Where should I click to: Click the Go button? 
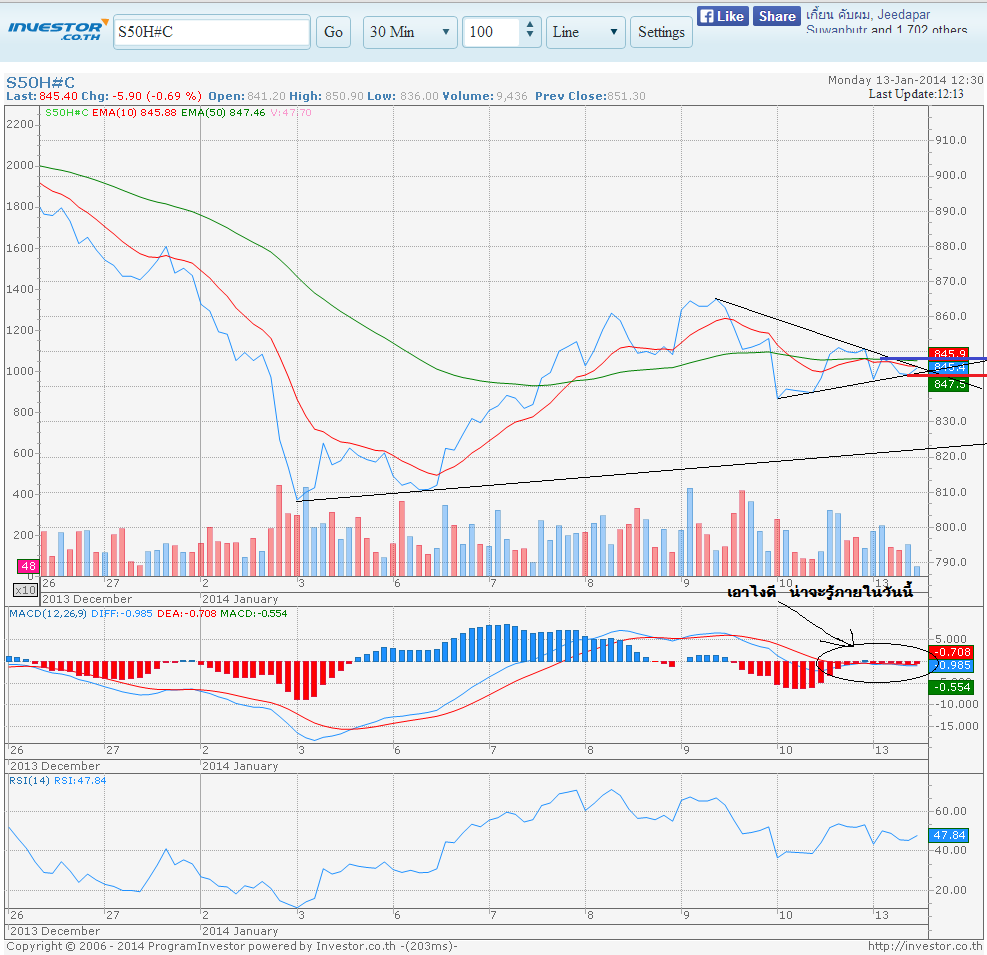tap(333, 32)
